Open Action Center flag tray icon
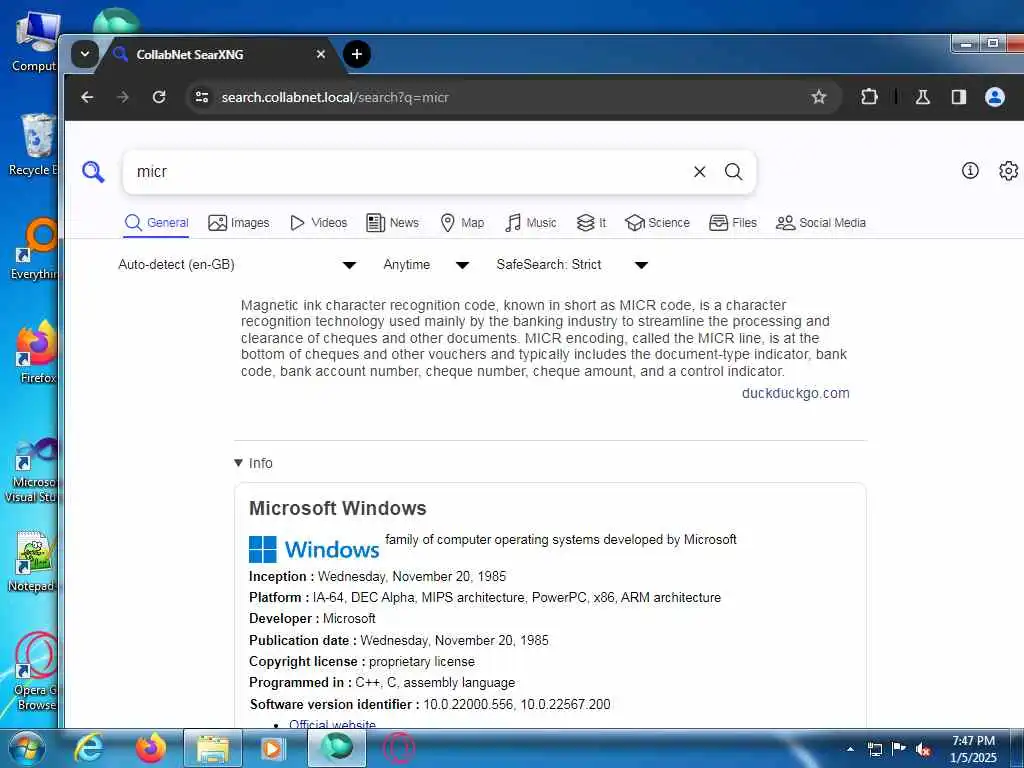The image size is (1024, 768). (899, 749)
